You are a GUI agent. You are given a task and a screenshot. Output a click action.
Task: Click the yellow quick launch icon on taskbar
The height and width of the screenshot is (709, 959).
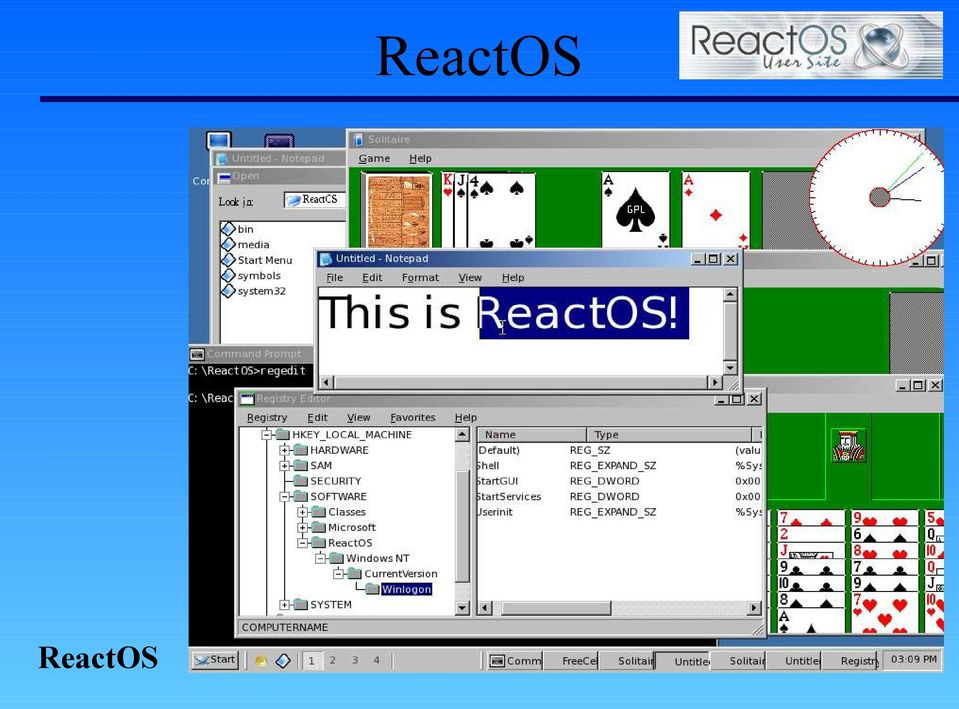tap(261, 661)
